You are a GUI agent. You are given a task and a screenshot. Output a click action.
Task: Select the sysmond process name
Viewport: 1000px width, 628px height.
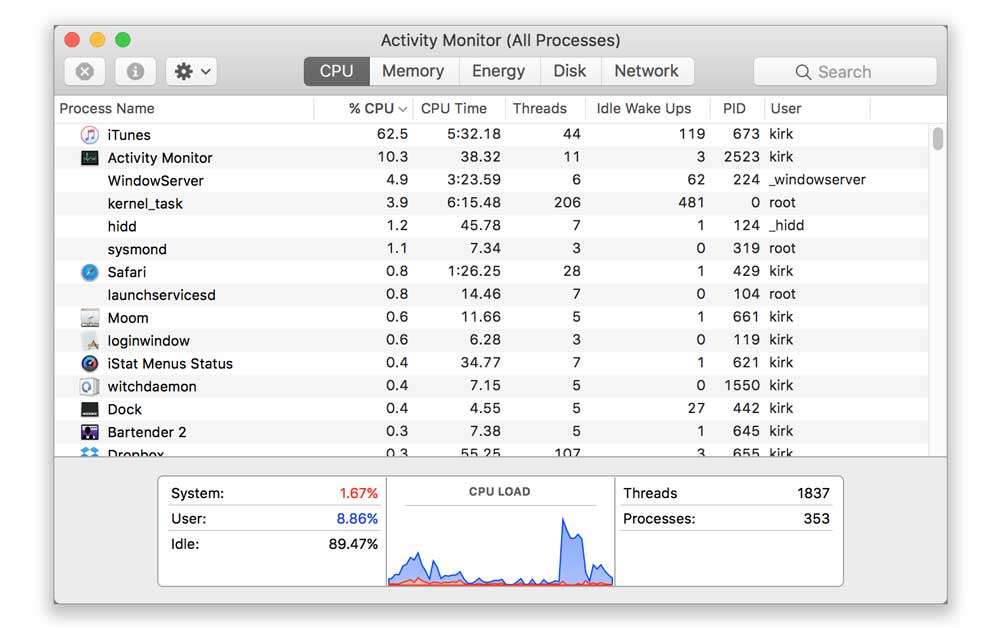pyautogui.click(x=137, y=249)
